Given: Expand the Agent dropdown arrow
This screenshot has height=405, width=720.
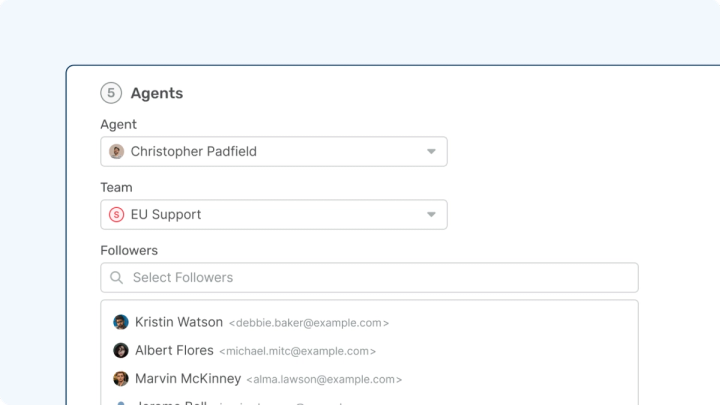Looking at the screenshot, I should [431, 152].
